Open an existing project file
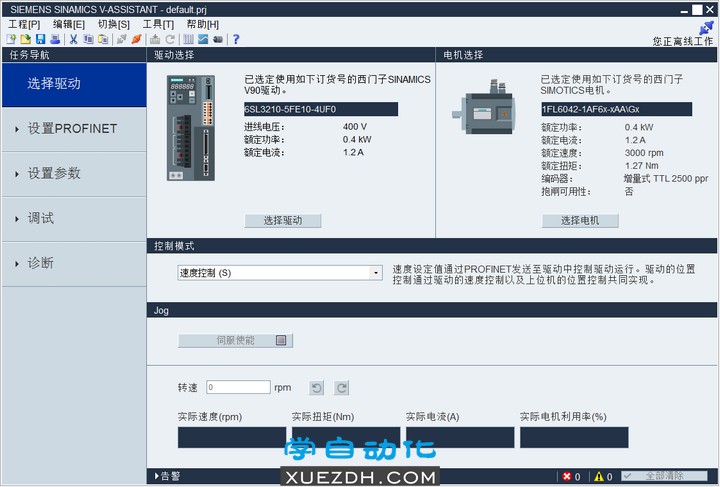The width and height of the screenshot is (720, 487). tap(26, 39)
